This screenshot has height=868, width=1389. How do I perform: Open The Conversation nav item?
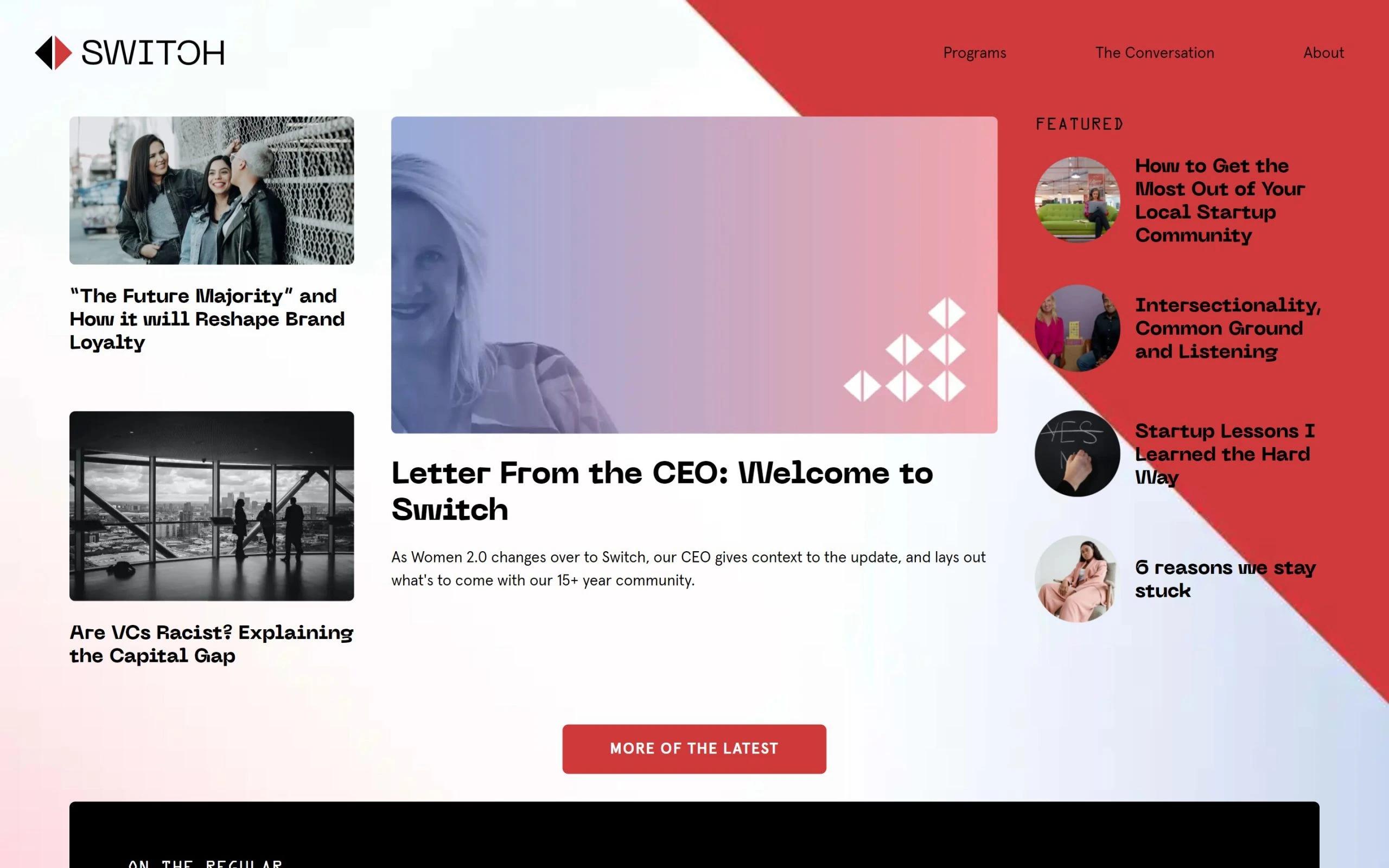(x=1154, y=53)
